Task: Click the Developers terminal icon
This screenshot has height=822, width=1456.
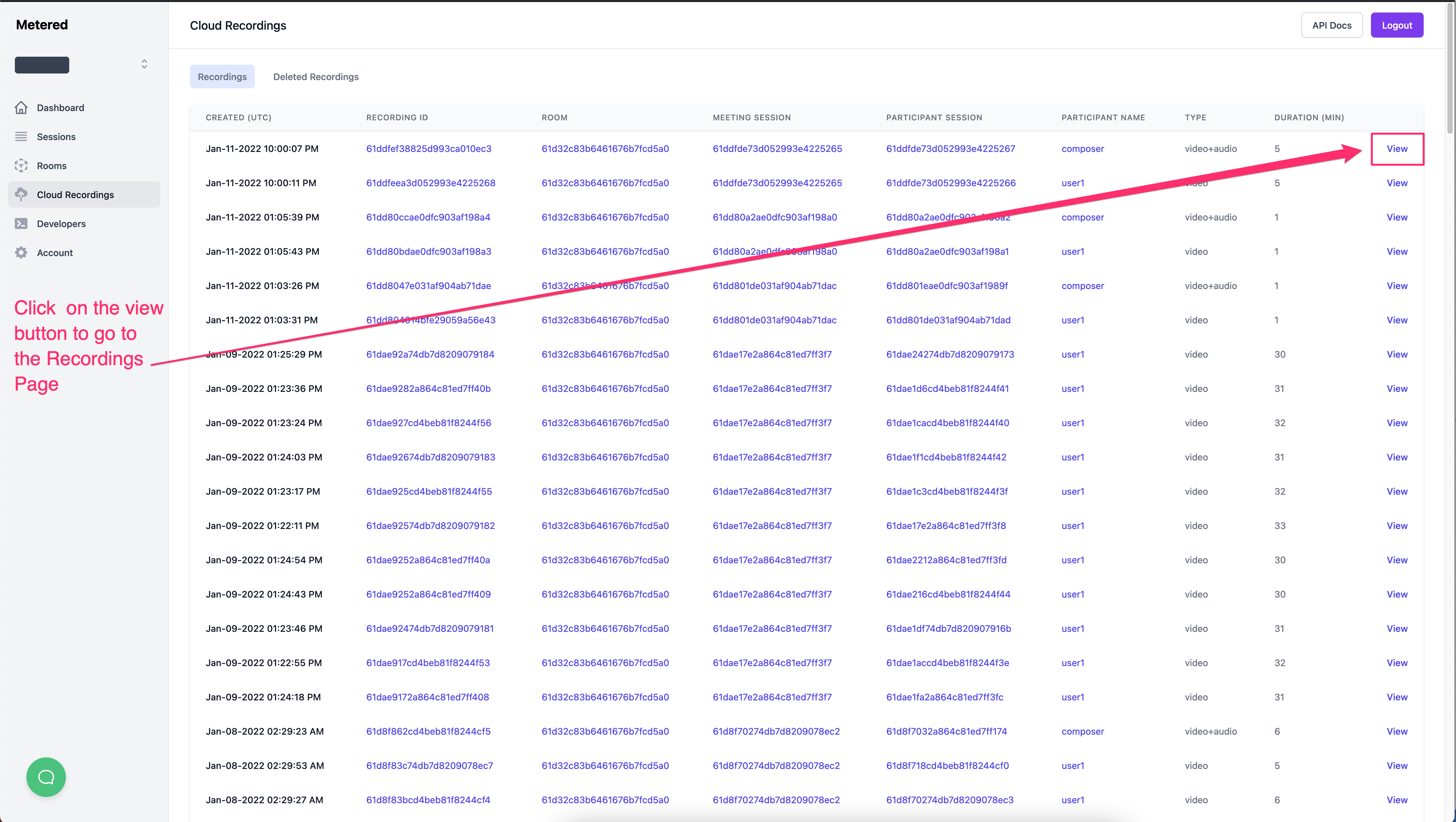Action: [21, 223]
